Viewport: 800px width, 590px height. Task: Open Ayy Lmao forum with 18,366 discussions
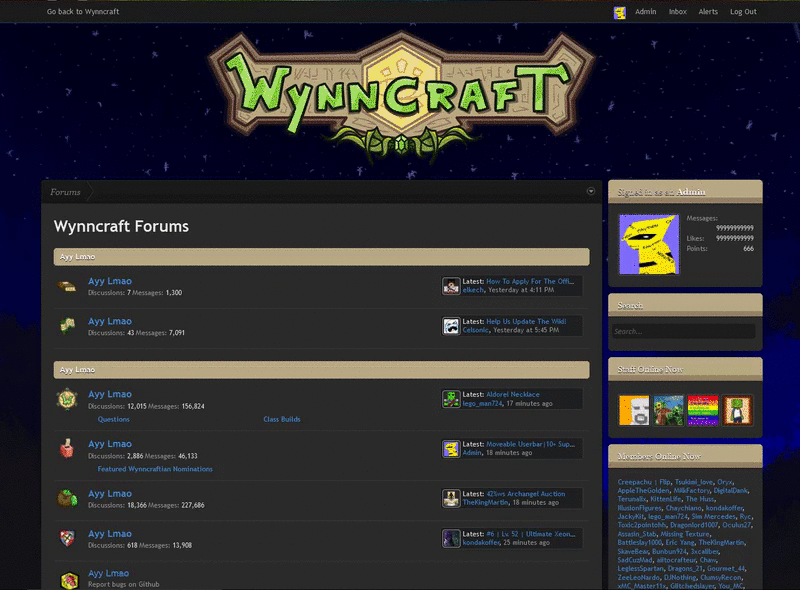(x=110, y=494)
